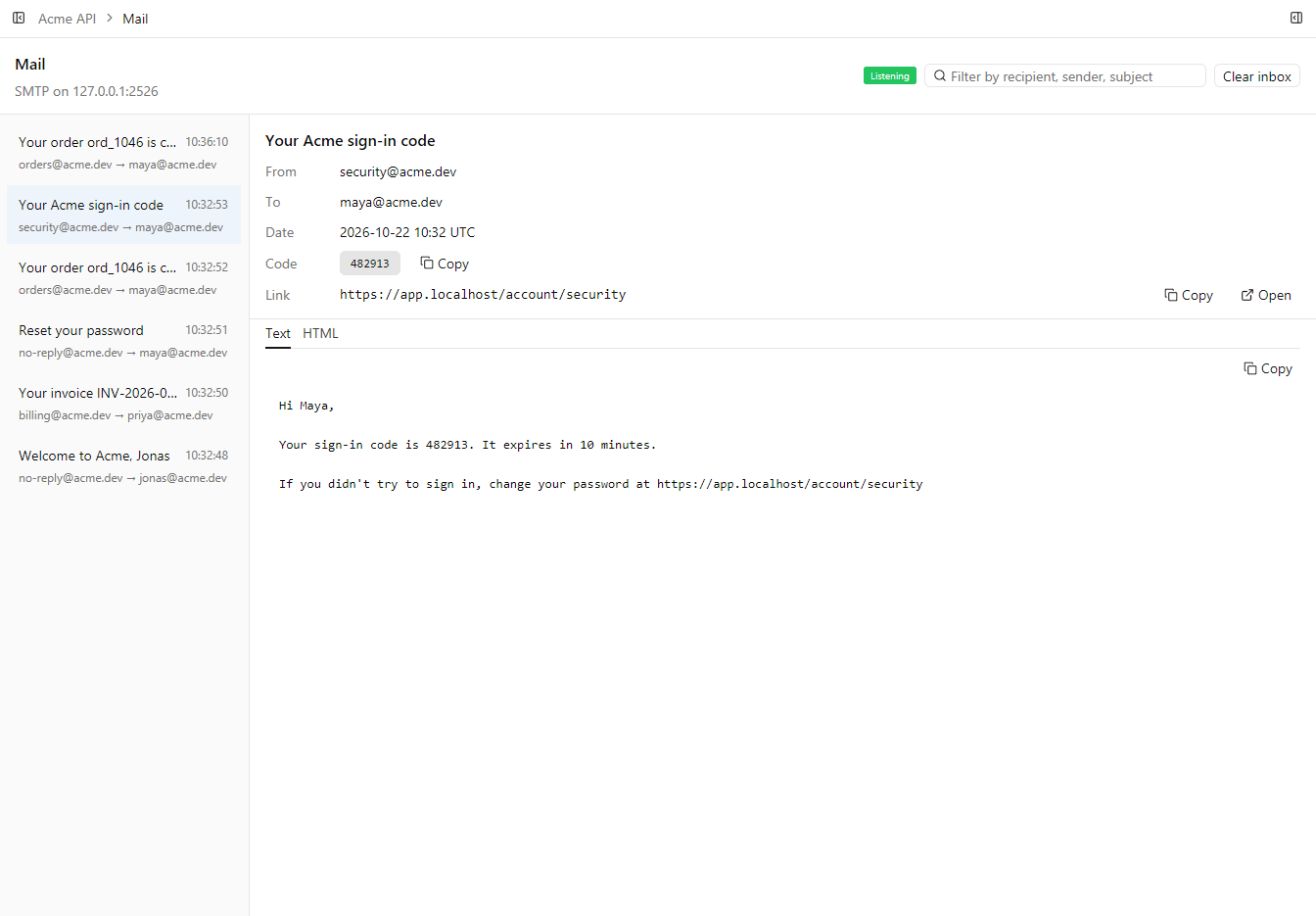Clear the inbox
1316x916 pixels.
[1257, 76]
